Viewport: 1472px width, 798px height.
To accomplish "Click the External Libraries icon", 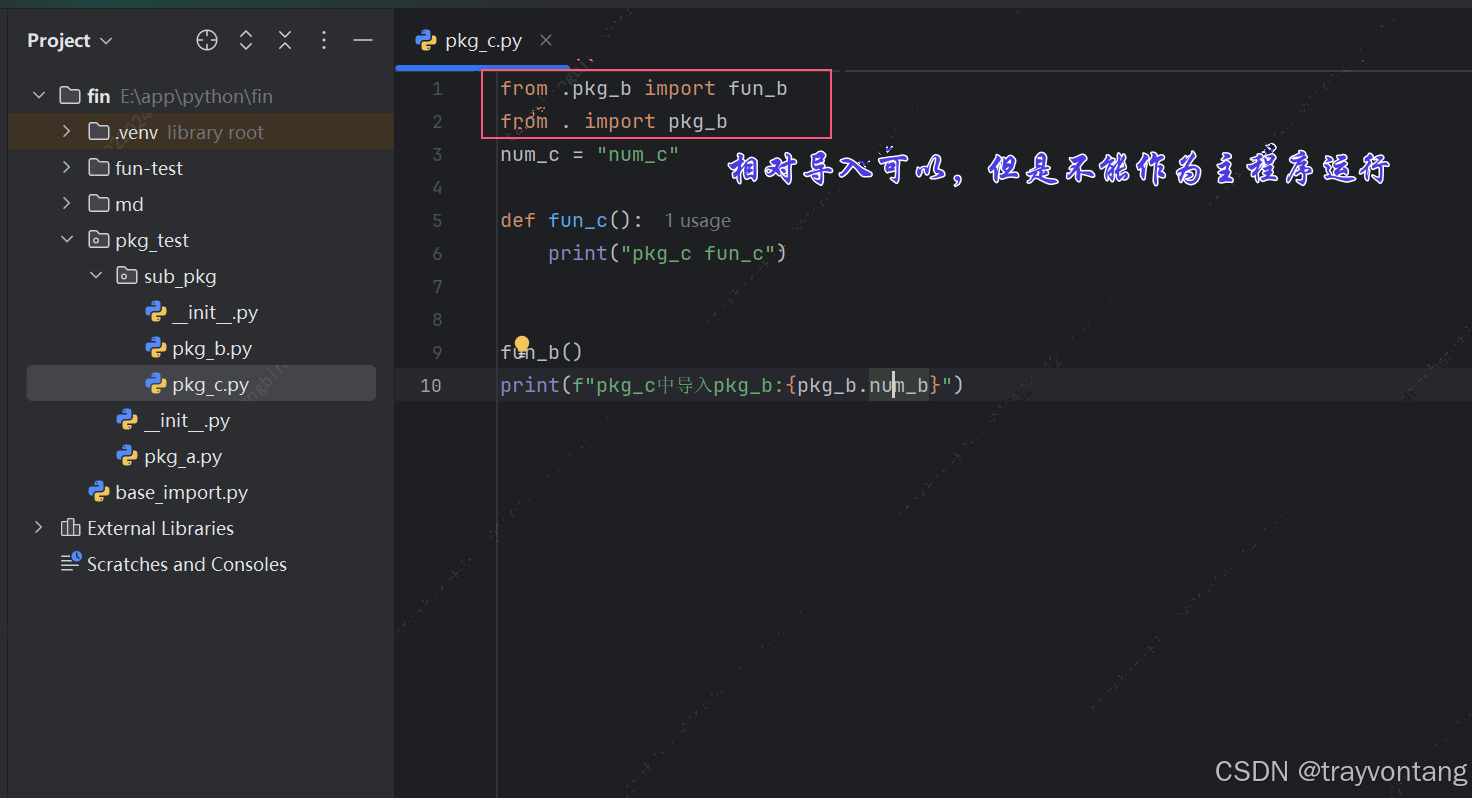I will [69, 527].
